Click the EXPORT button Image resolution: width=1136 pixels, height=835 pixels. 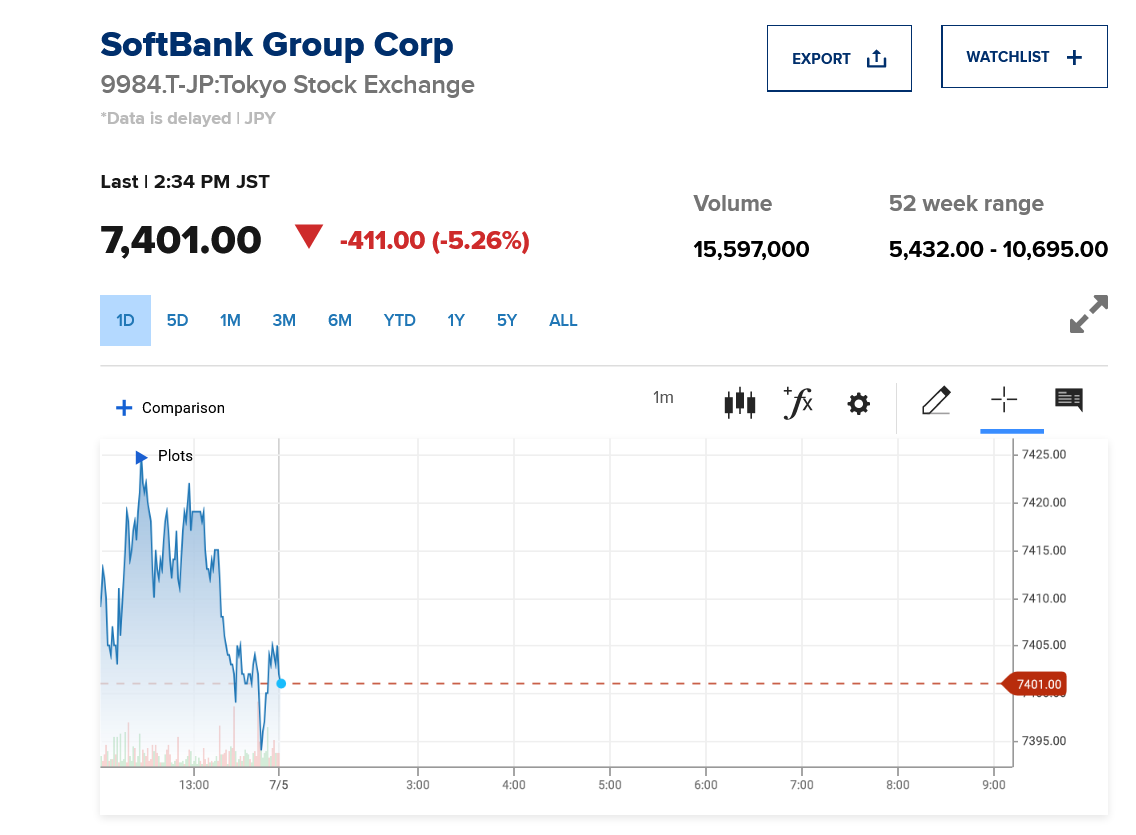point(839,58)
